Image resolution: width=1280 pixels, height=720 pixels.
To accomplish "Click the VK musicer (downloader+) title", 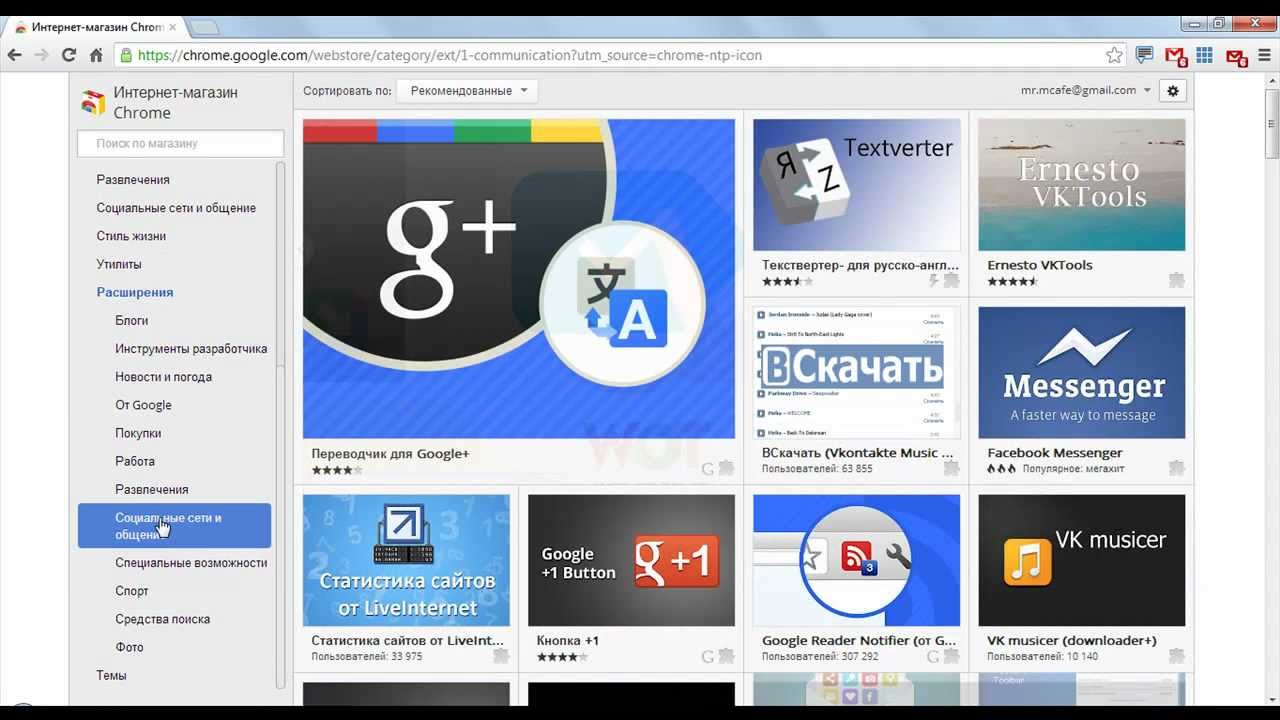I will 1071,641.
